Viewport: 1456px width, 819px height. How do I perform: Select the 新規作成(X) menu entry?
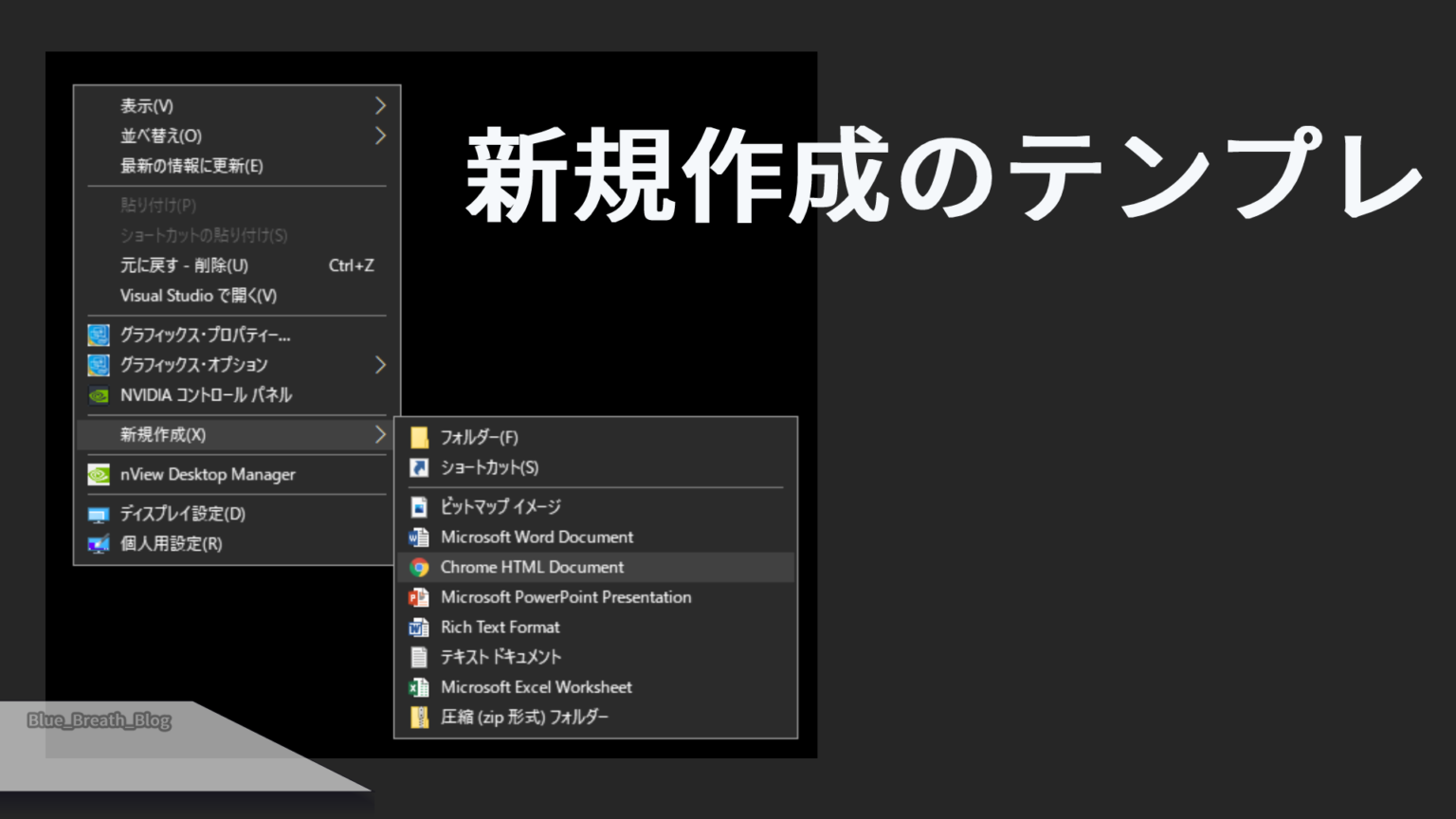click(x=237, y=434)
